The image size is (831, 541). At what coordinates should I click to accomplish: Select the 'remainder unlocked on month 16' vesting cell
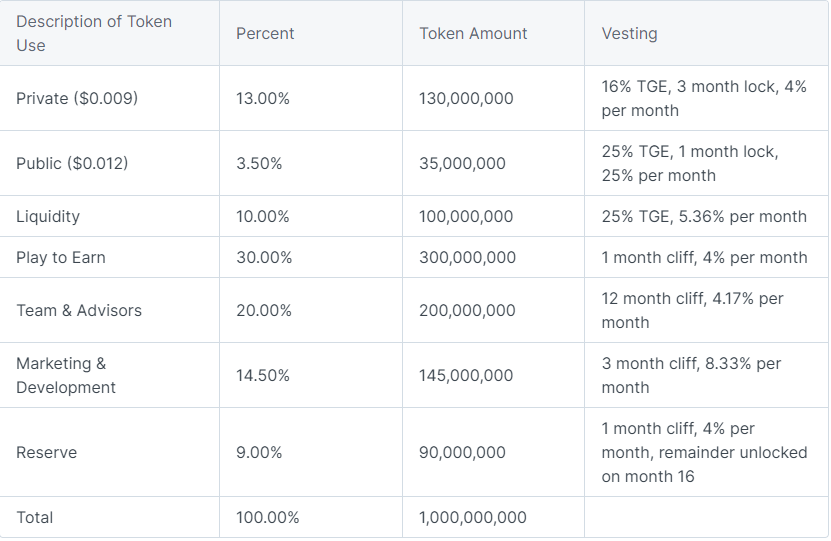(704, 452)
